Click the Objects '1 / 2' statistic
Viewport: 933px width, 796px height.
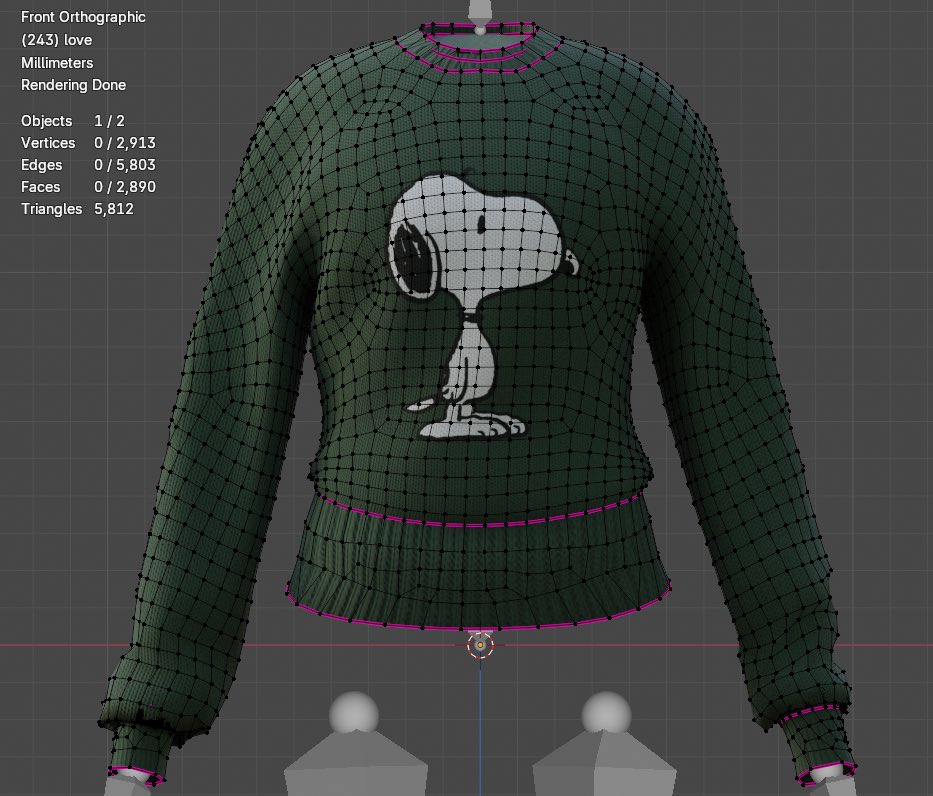point(109,121)
